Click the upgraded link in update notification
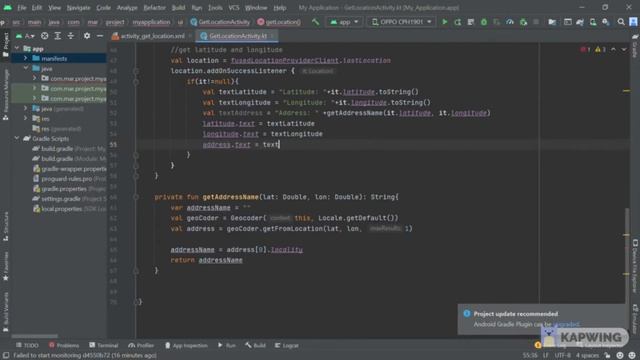 pos(567,324)
